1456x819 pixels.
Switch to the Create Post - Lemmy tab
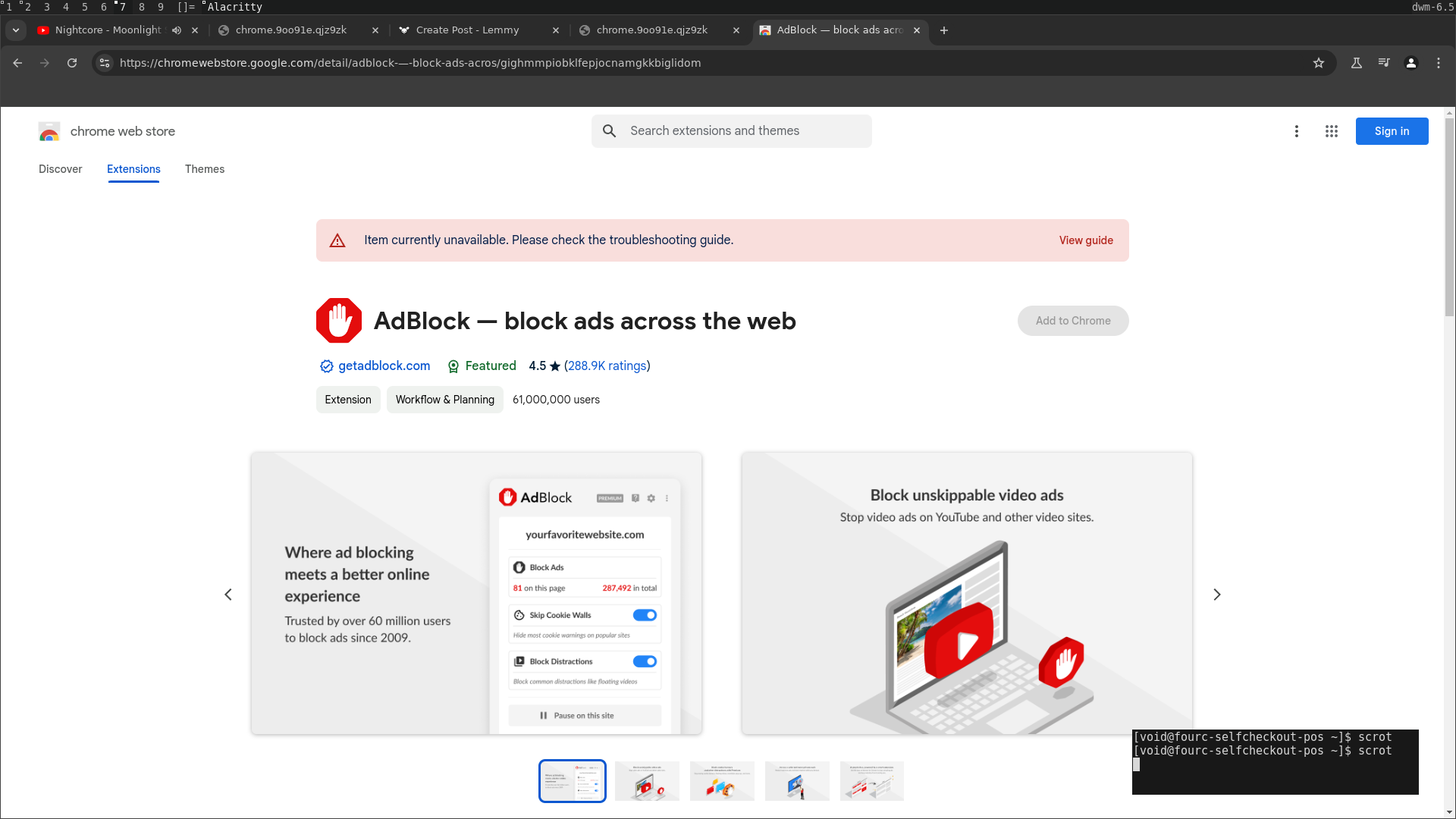click(x=467, y=30)
